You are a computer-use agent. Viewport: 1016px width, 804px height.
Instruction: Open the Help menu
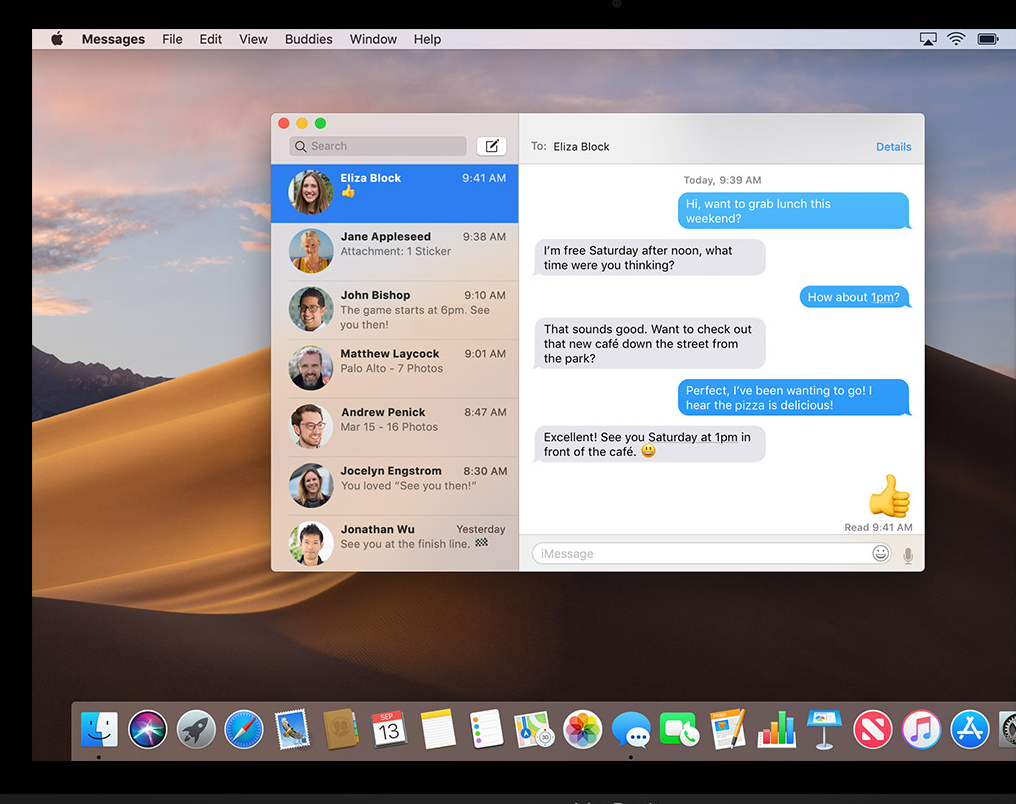pos(428,39)
